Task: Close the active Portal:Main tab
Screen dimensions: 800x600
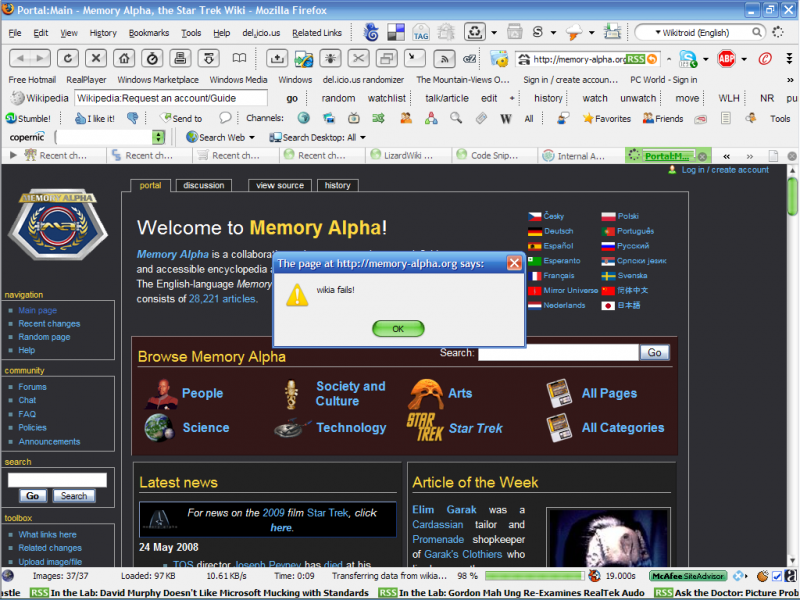Action: (702, 156)
